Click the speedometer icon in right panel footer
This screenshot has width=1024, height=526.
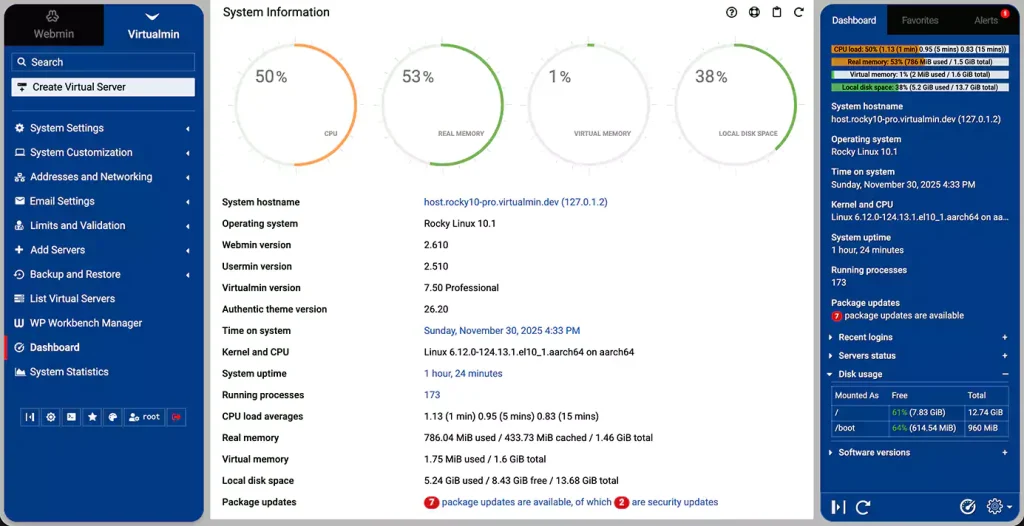pyautogui.click(x=967, y=507)
